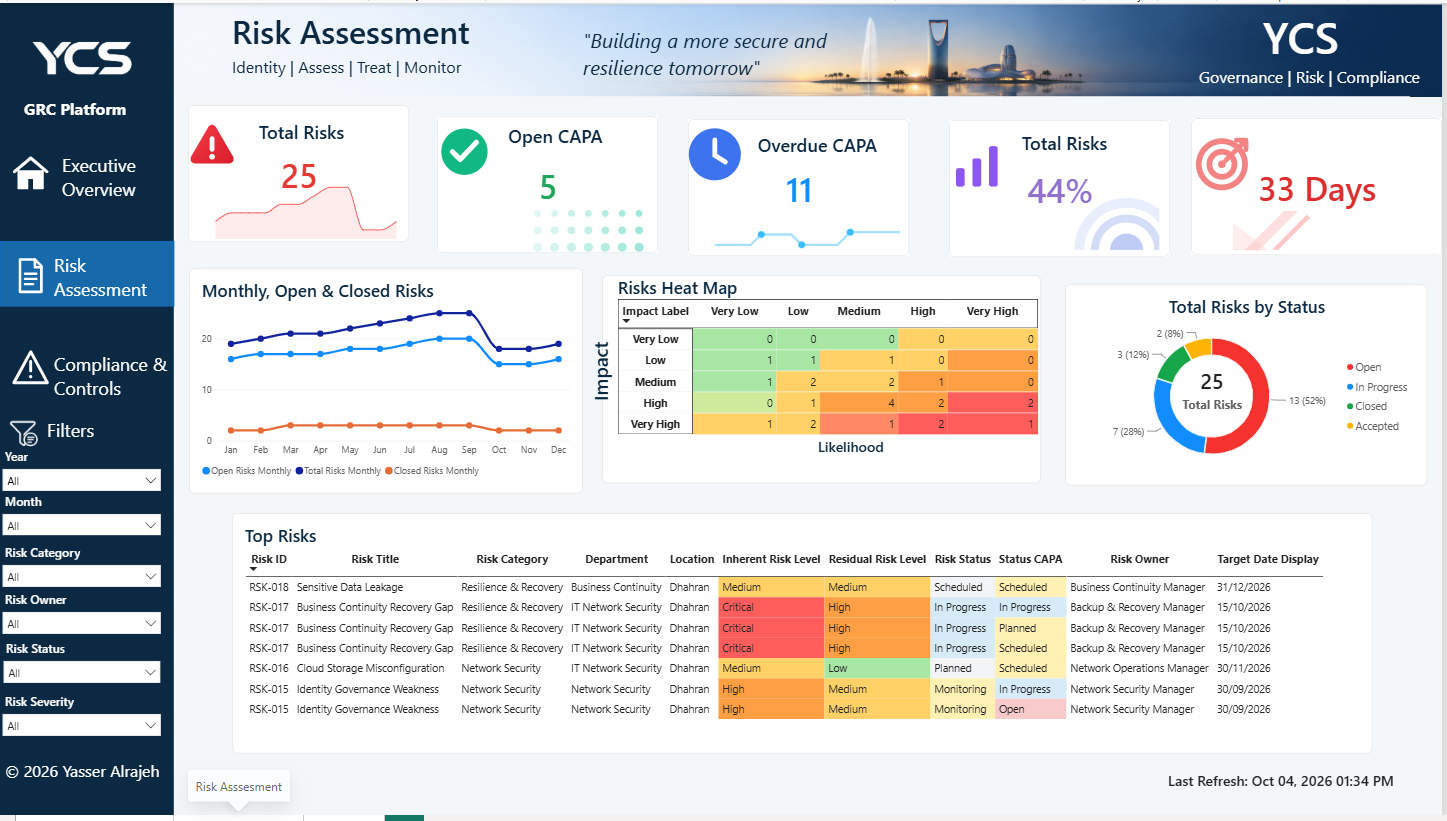Toggle the Open legend item in status chart
Screen dimensions: 1447x821
tap(1363, 367)
